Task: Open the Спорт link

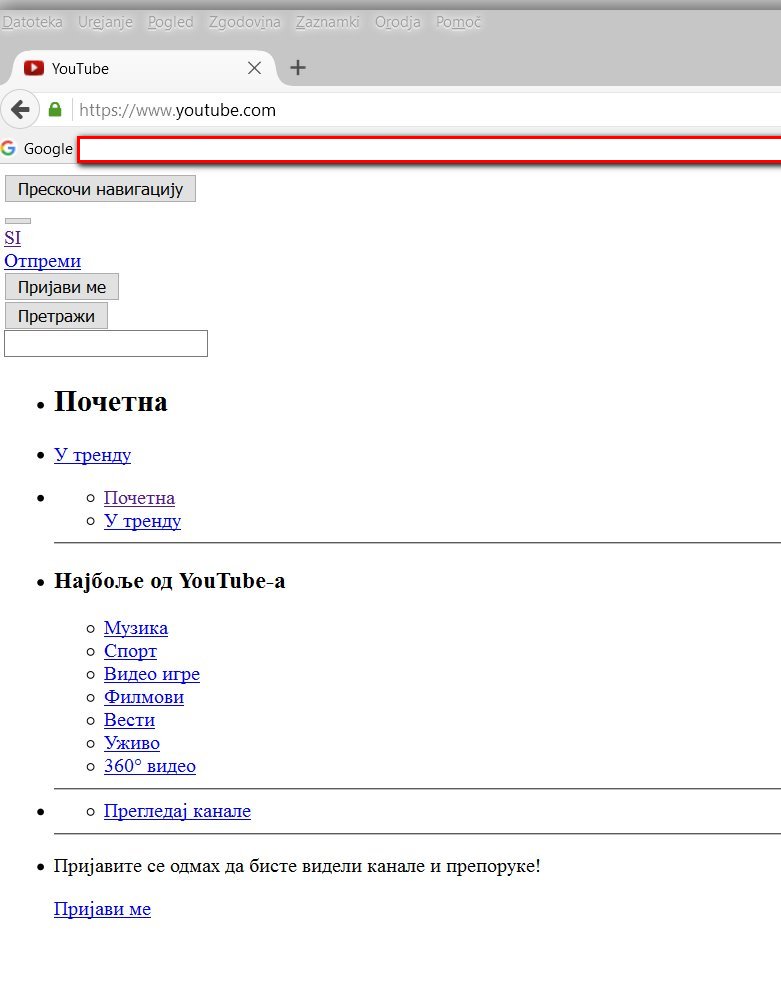Action: tap(130, 651)
